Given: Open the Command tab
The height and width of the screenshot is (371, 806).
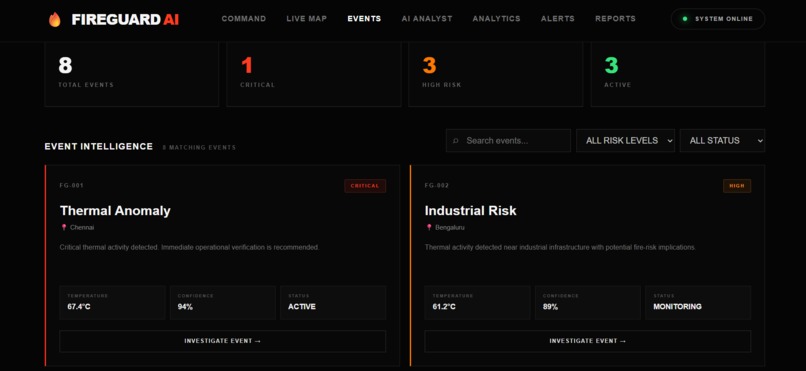Looking at the screenshot, I should click(x=244, y=18).
